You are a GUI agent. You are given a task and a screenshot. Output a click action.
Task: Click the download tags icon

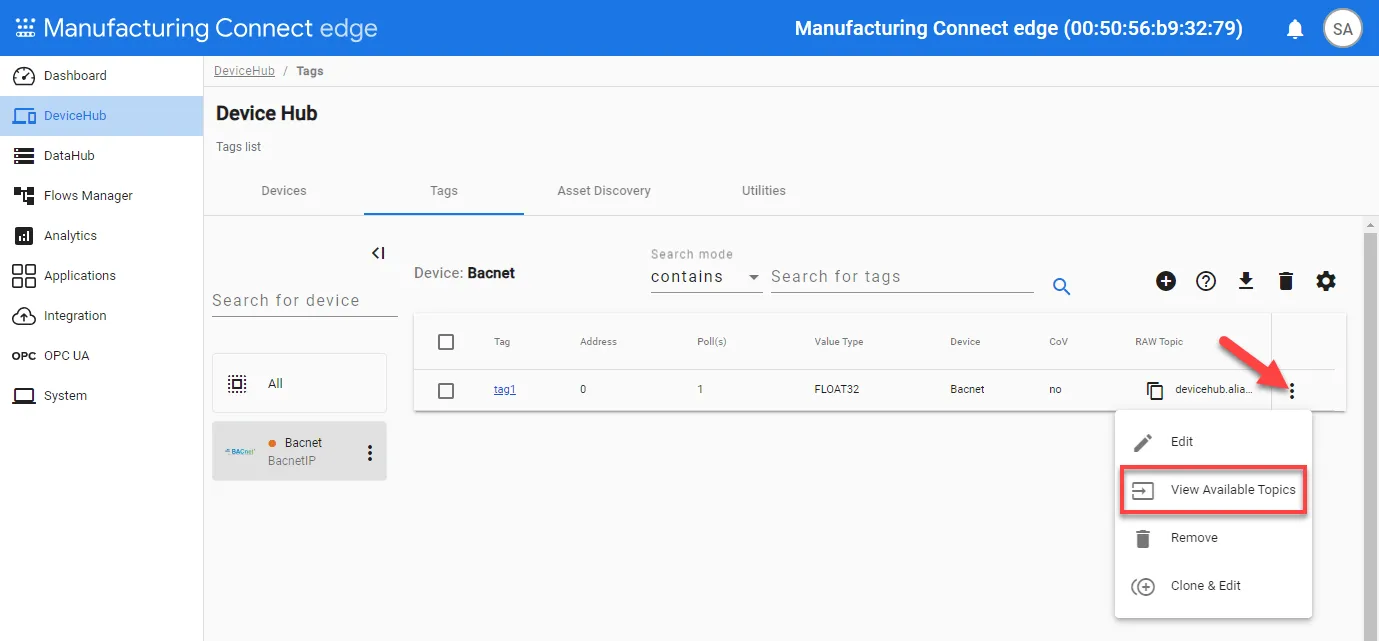coord(1246,281)
